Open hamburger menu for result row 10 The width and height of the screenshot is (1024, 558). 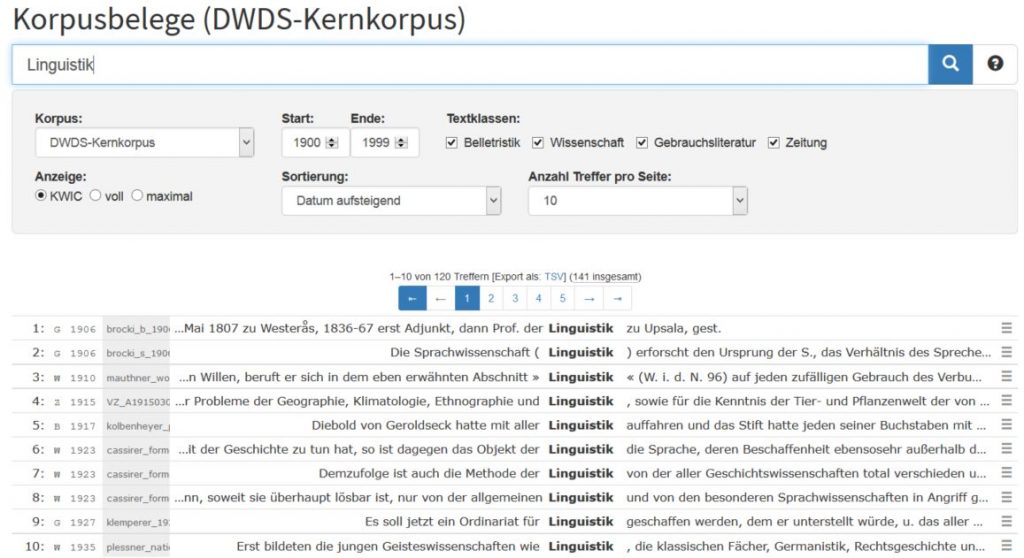click(x=1006, y=546)
